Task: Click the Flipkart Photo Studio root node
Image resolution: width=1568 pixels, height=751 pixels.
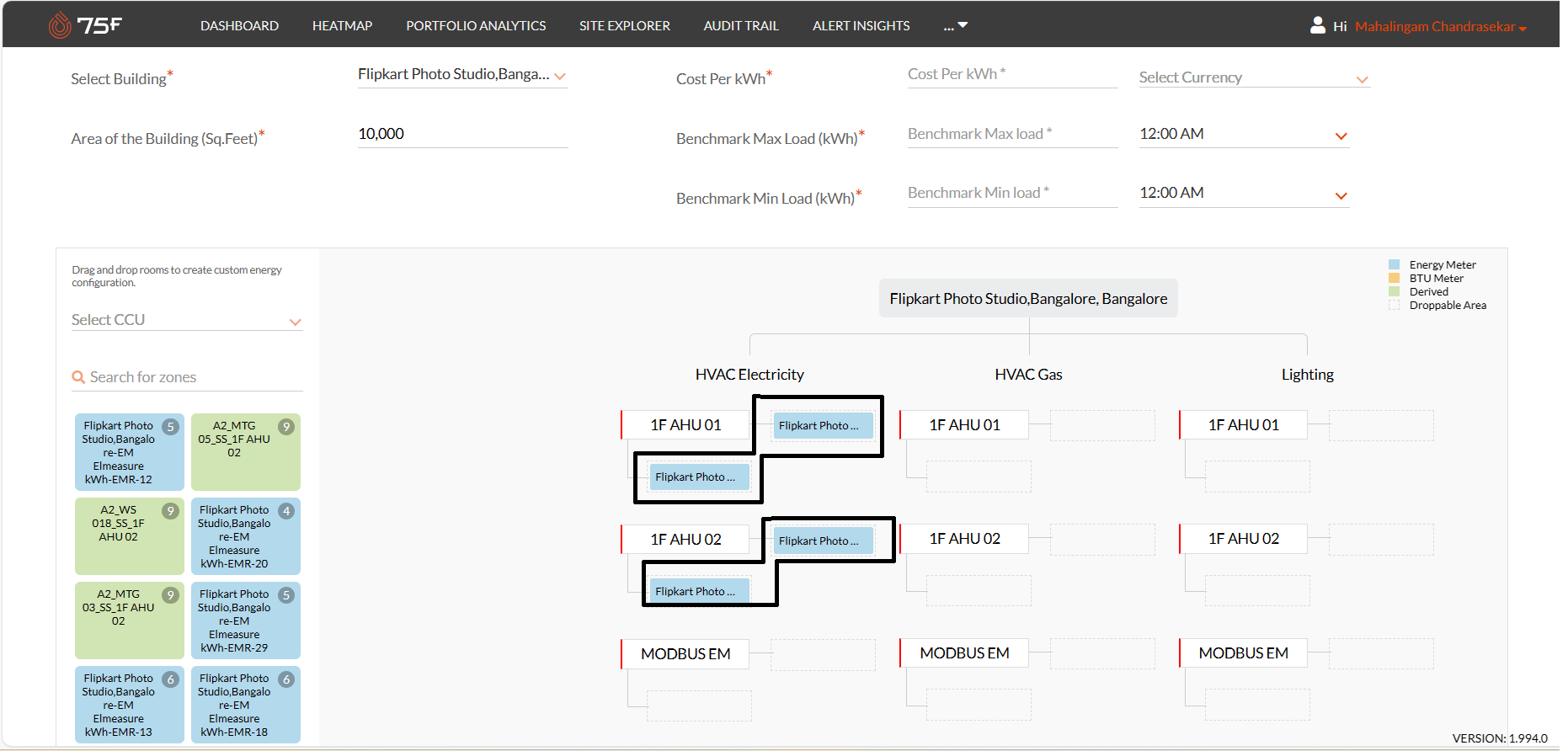Action: (x=1028, y=298)
